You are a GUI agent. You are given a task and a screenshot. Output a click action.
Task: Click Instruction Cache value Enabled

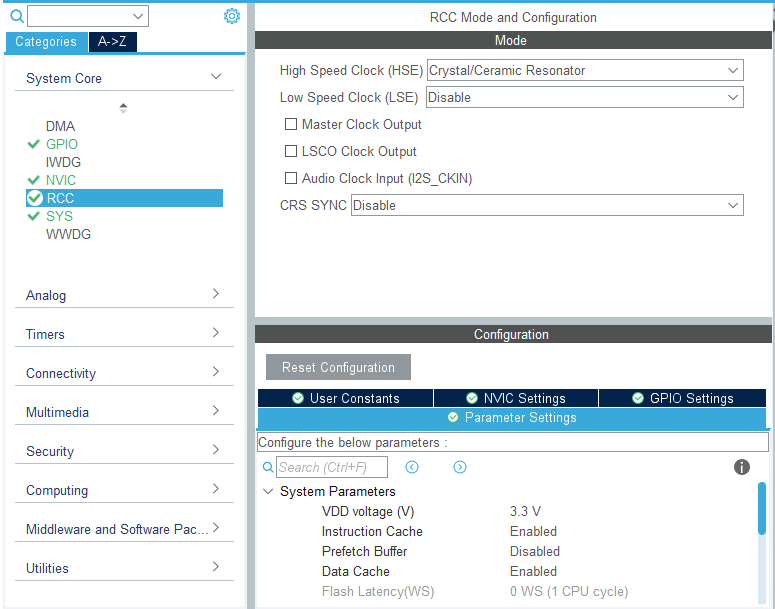(533, 531)
